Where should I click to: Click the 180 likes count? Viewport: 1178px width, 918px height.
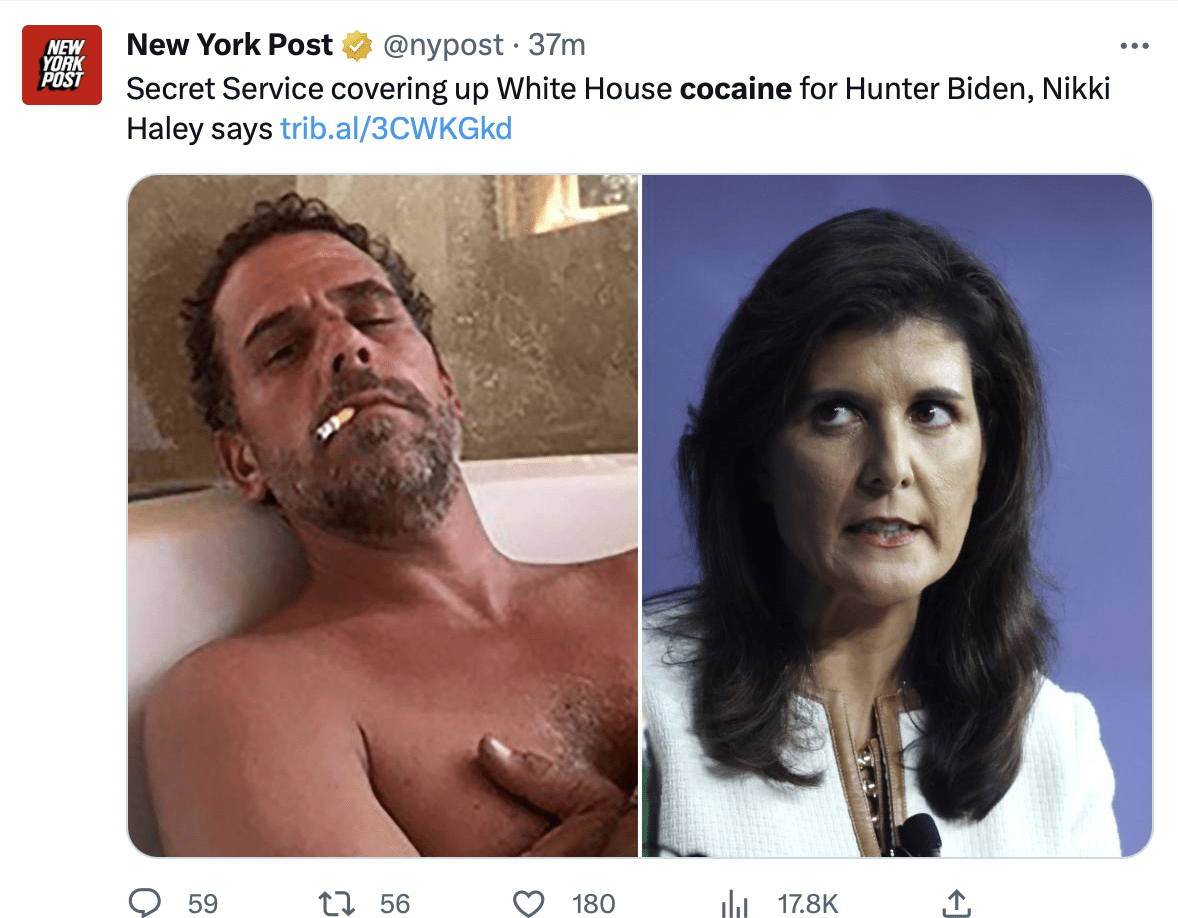(x=593, y=904)
